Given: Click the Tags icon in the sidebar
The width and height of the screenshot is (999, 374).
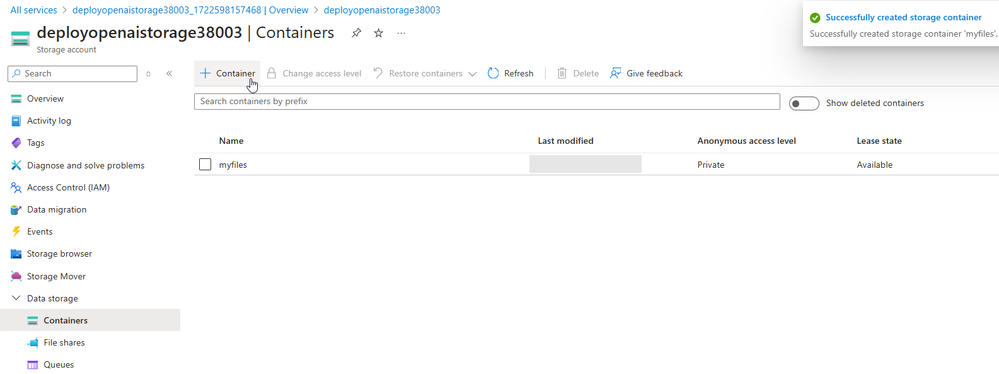Looking at the screenshot, I should coord(17,143).
